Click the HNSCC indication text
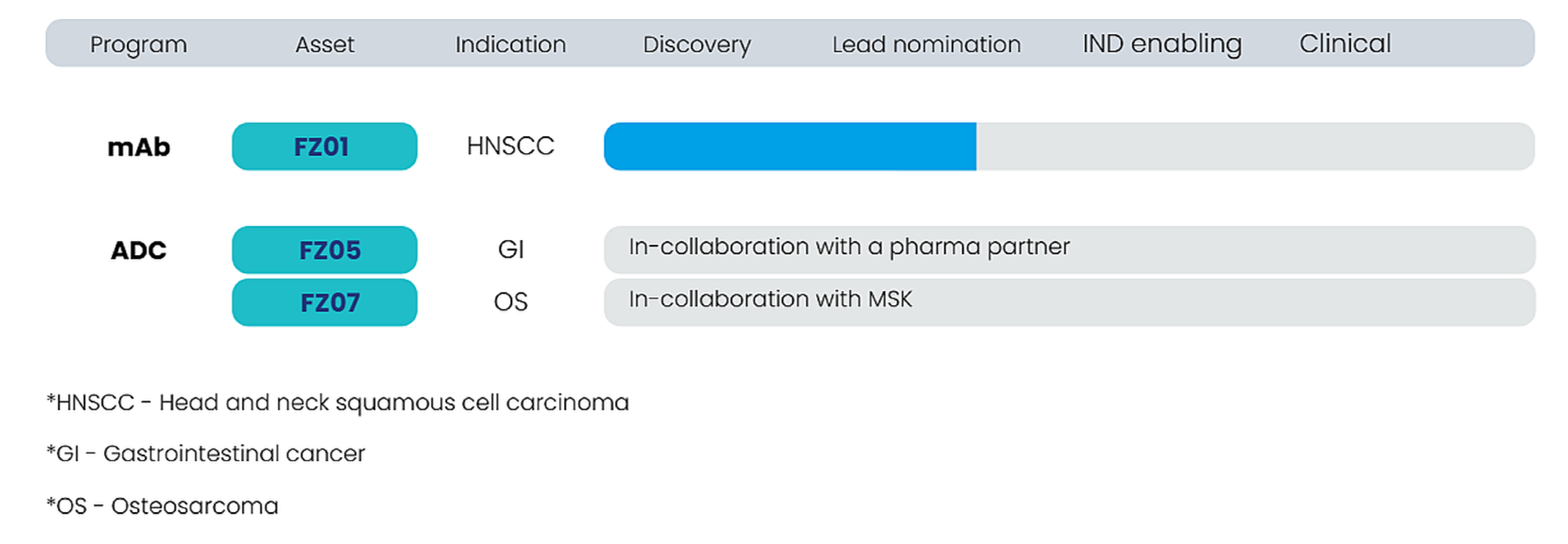This screenshot has height=544, width=1568. (510, 146)
